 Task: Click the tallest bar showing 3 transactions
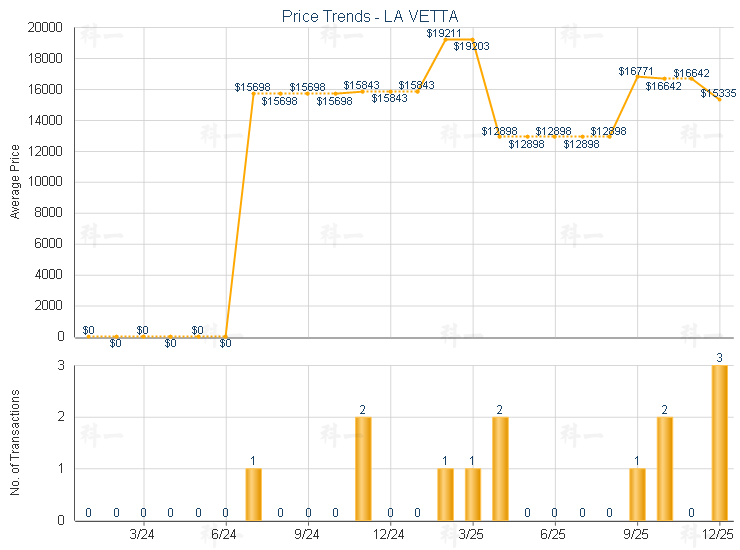tap(719, 442)
